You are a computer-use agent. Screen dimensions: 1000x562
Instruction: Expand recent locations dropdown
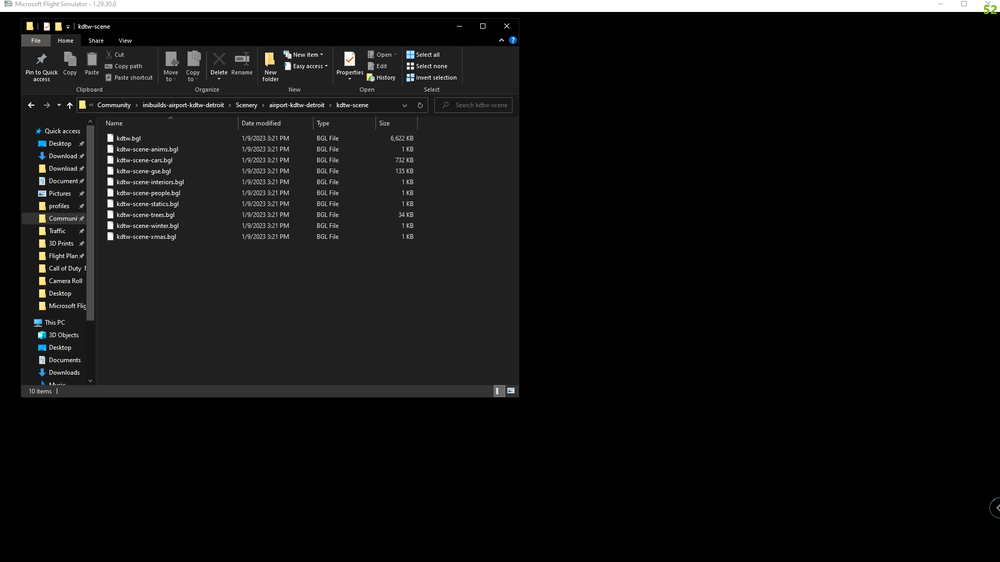click(59, 105)
